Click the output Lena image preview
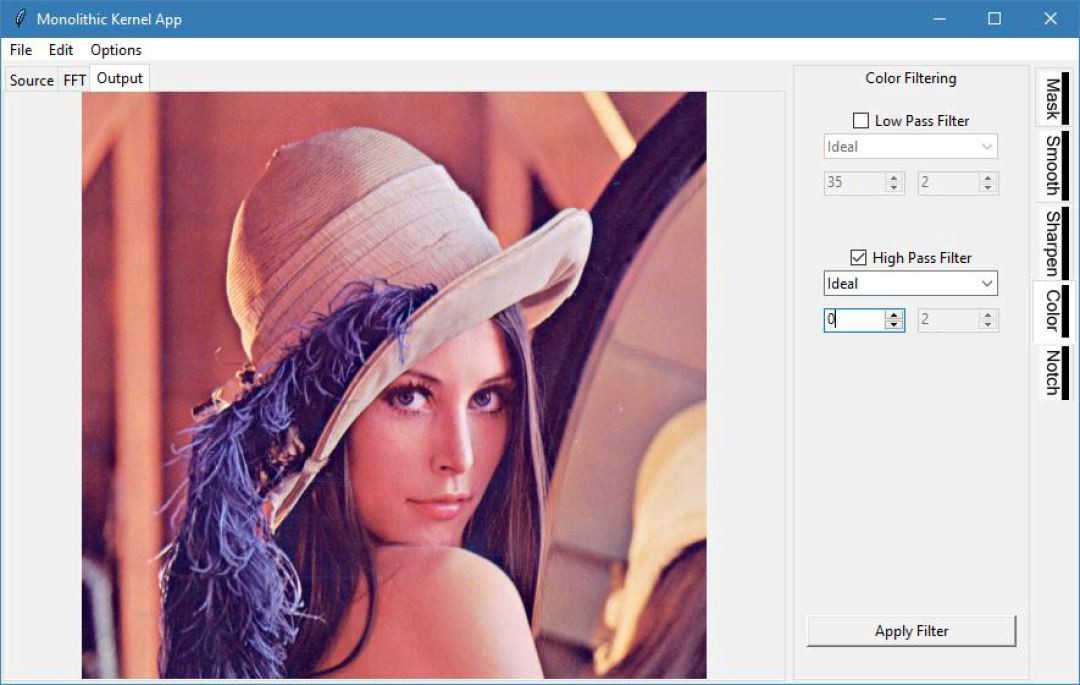The width and height of the screenshot is (1080, 685). coord(394,385)
